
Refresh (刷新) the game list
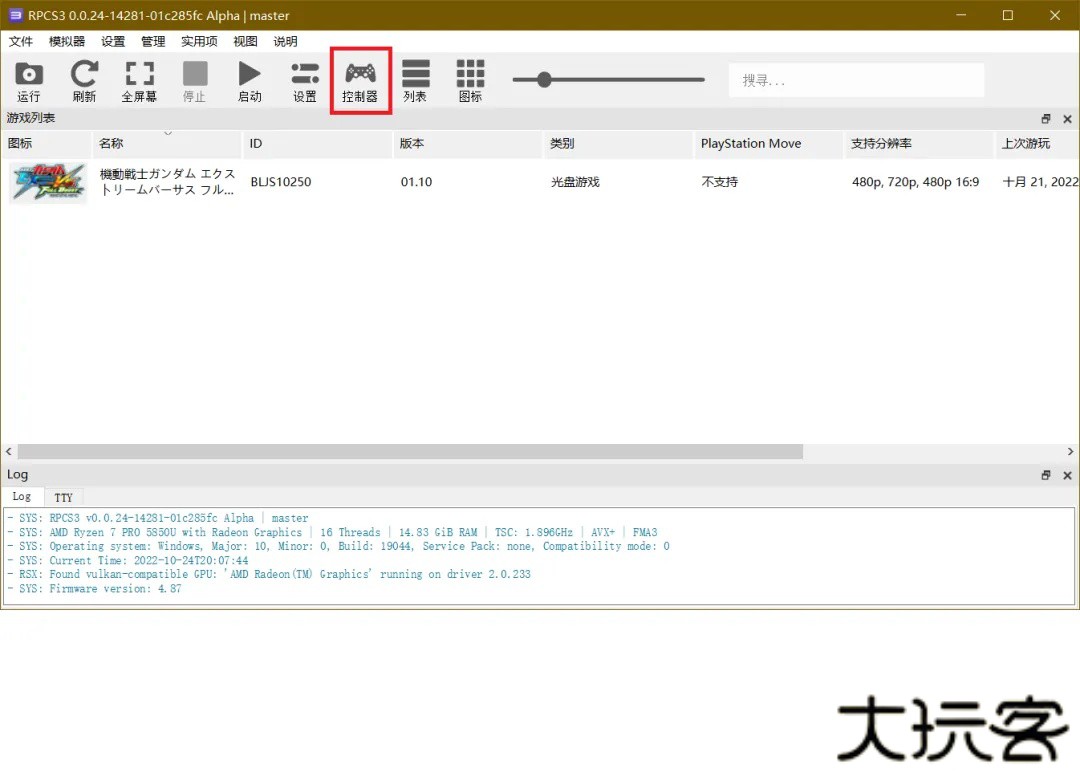pos(84,80)
